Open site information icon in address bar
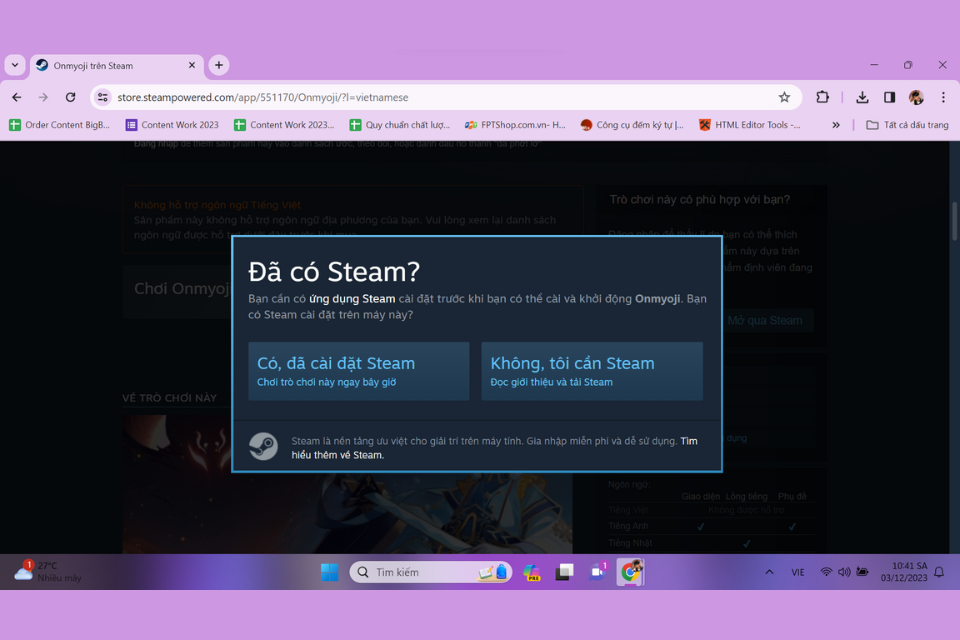Image resolution: width=960 pixels, height=640 pixels. point(102,97)
